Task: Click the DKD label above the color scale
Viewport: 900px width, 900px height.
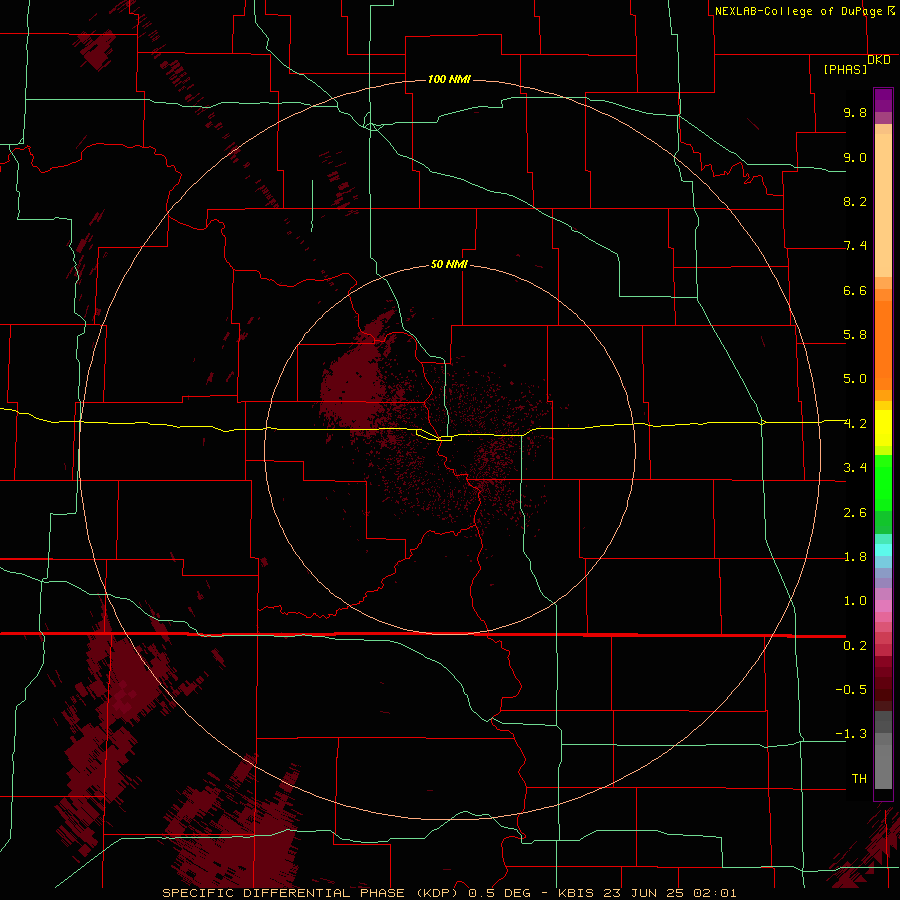Action: 879,60
